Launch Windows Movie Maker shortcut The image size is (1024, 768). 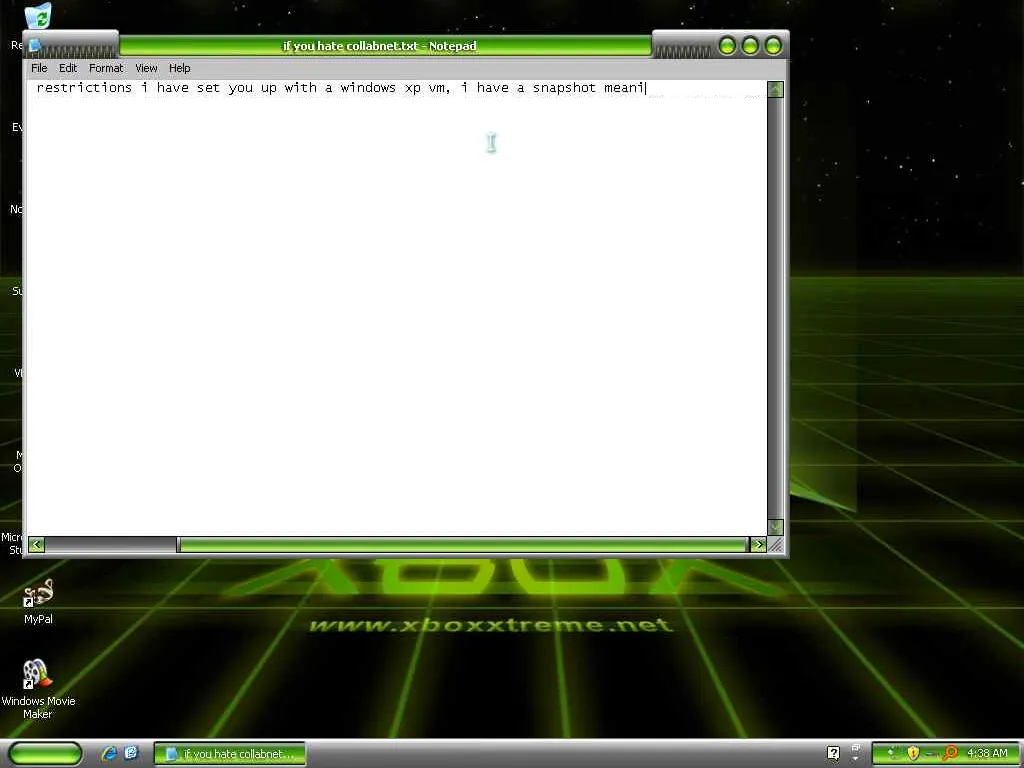pos(38,689)
